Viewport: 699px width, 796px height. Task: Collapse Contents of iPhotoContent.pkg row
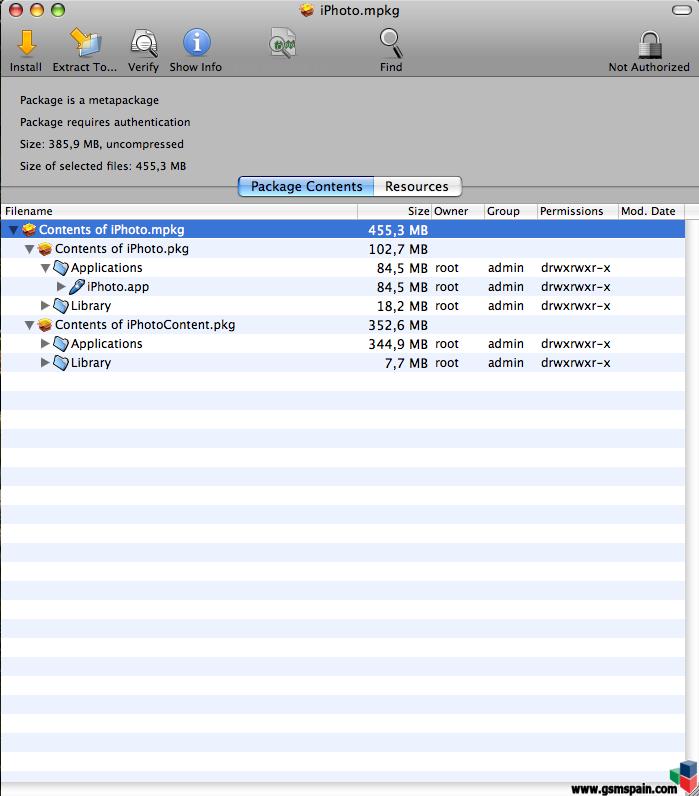(x=29, y=325)
